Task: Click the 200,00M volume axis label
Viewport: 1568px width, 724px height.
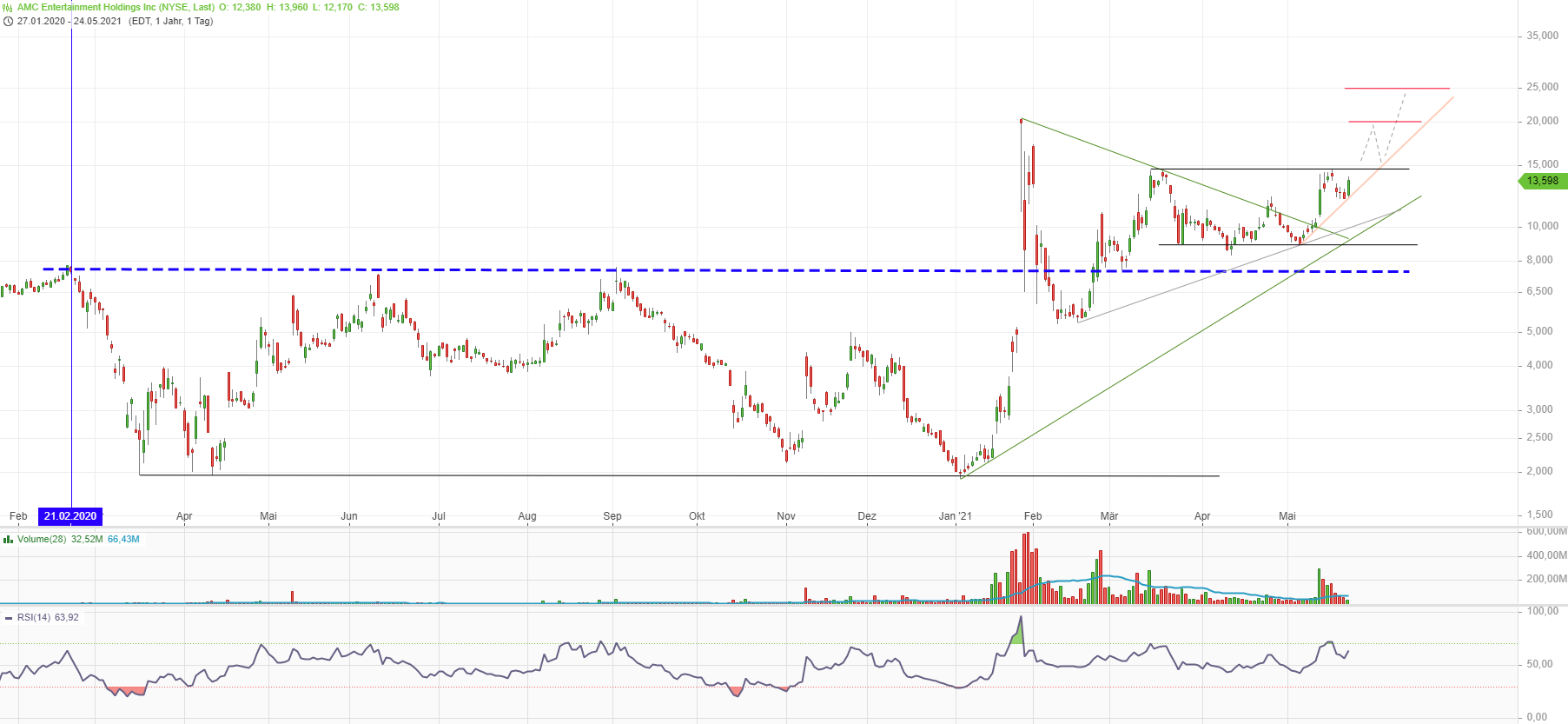Action: pos(1547,579)
